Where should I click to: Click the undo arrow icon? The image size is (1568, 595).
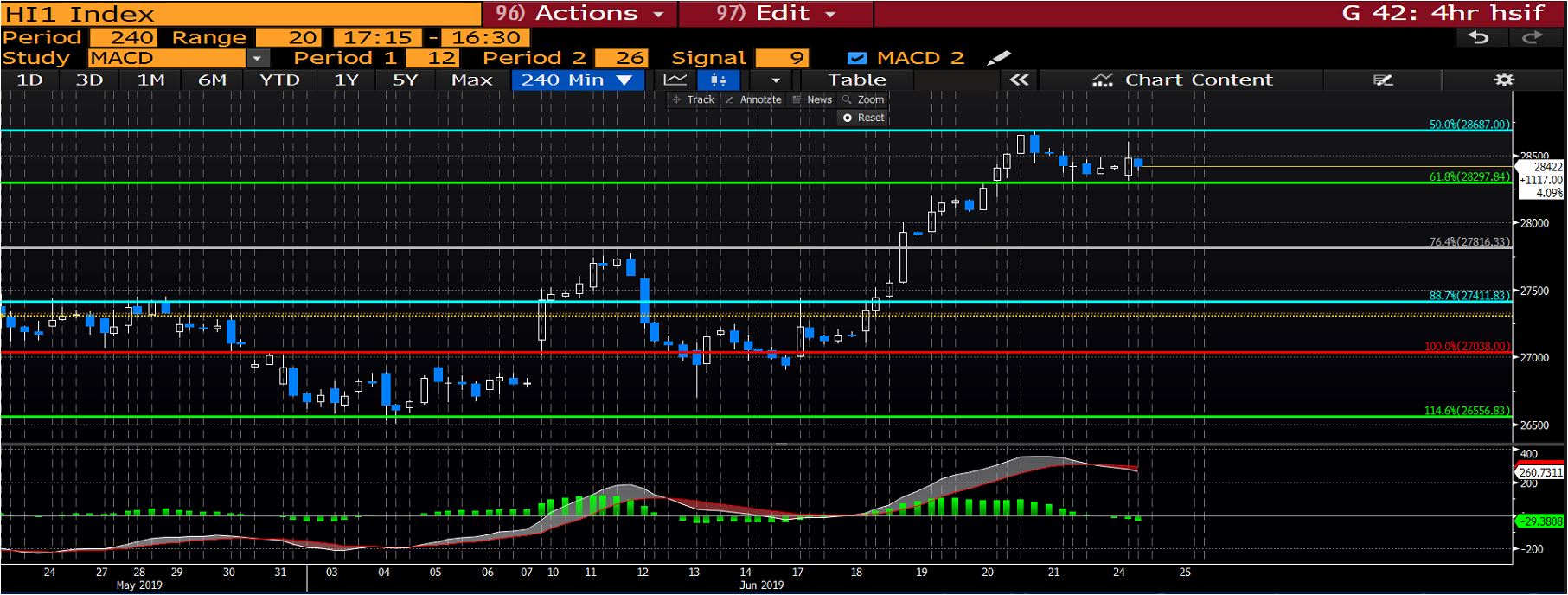pos(1479,37)
